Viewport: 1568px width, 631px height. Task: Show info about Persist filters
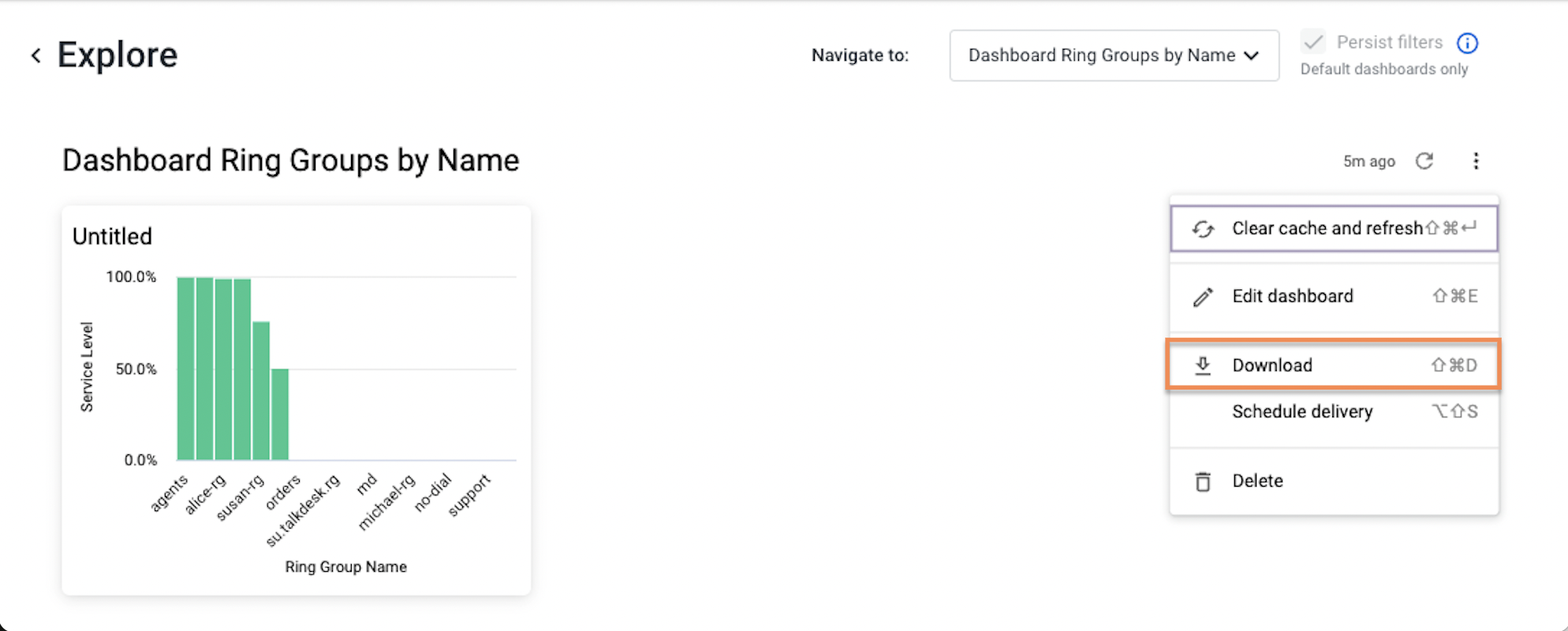(1467, 43)
